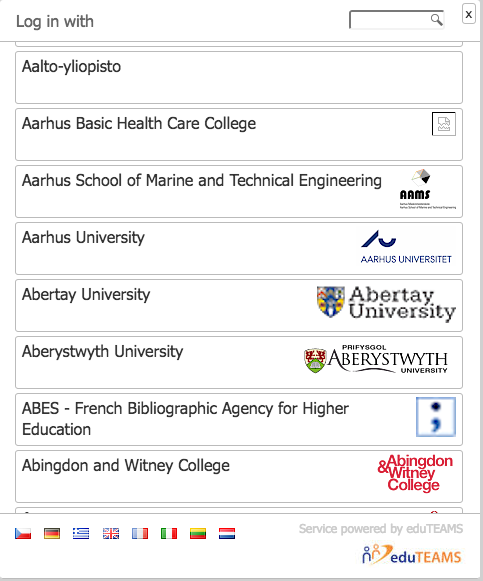Log in with Aarhus University
This screenshot has width=483, height=581.
[x=239, y=249]
